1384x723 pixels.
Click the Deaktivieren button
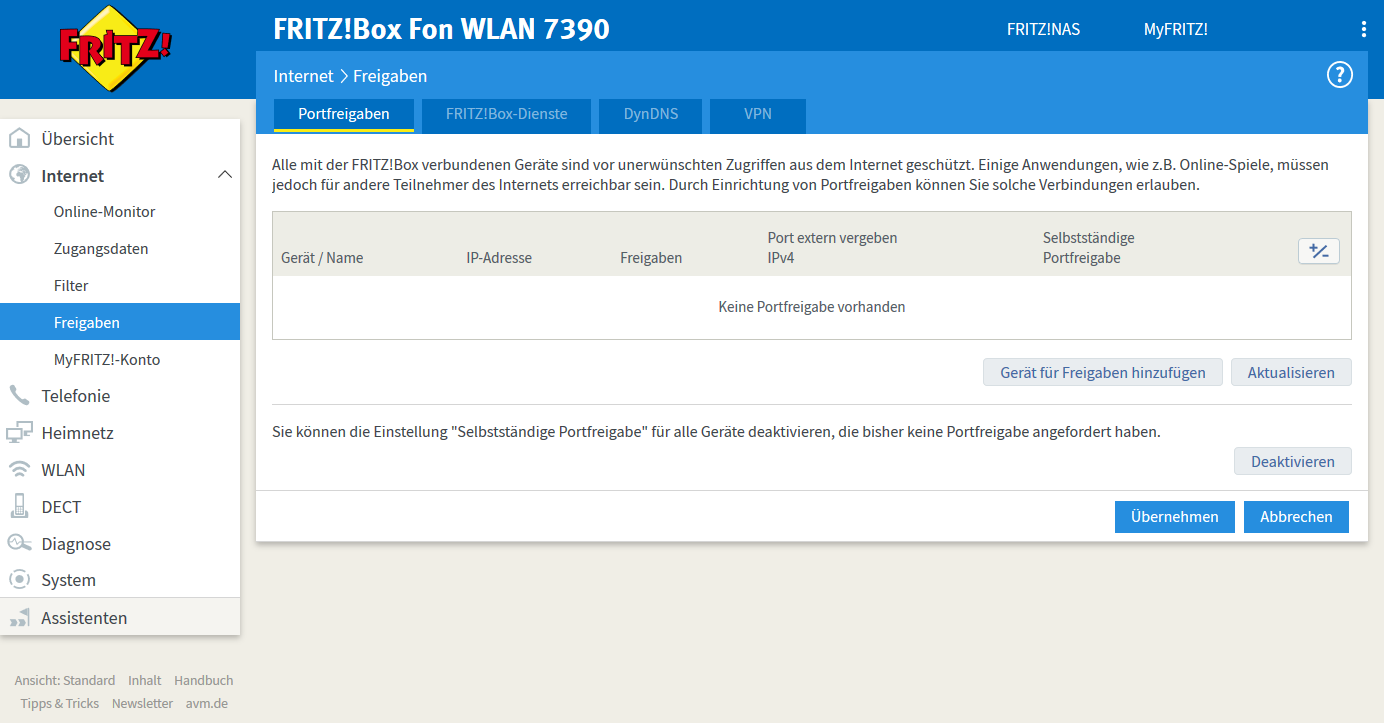[1293, 461]
